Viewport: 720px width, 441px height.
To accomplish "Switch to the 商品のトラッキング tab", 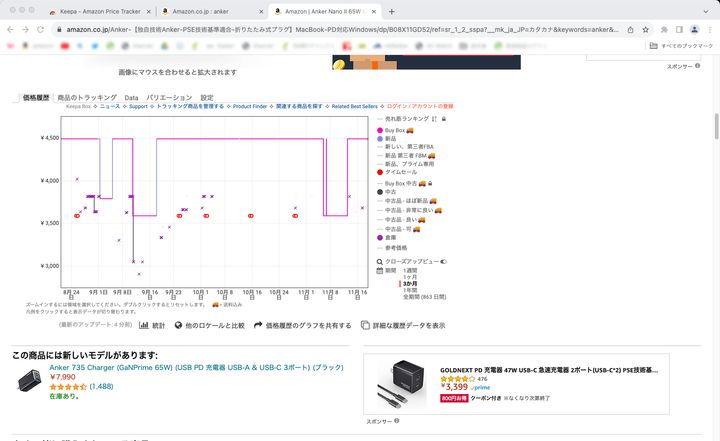I will (x=87, y=98).
